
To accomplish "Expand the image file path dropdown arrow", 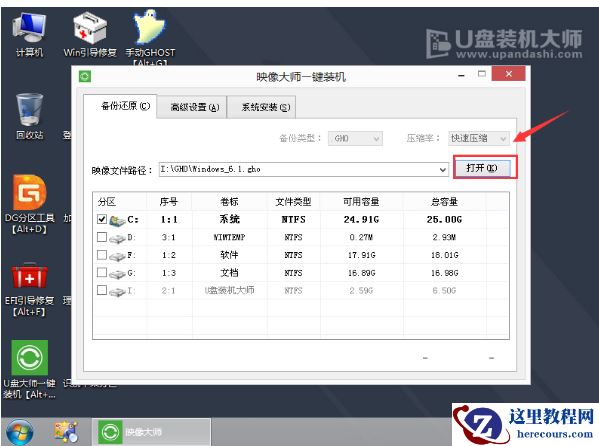I will (442, 169).
